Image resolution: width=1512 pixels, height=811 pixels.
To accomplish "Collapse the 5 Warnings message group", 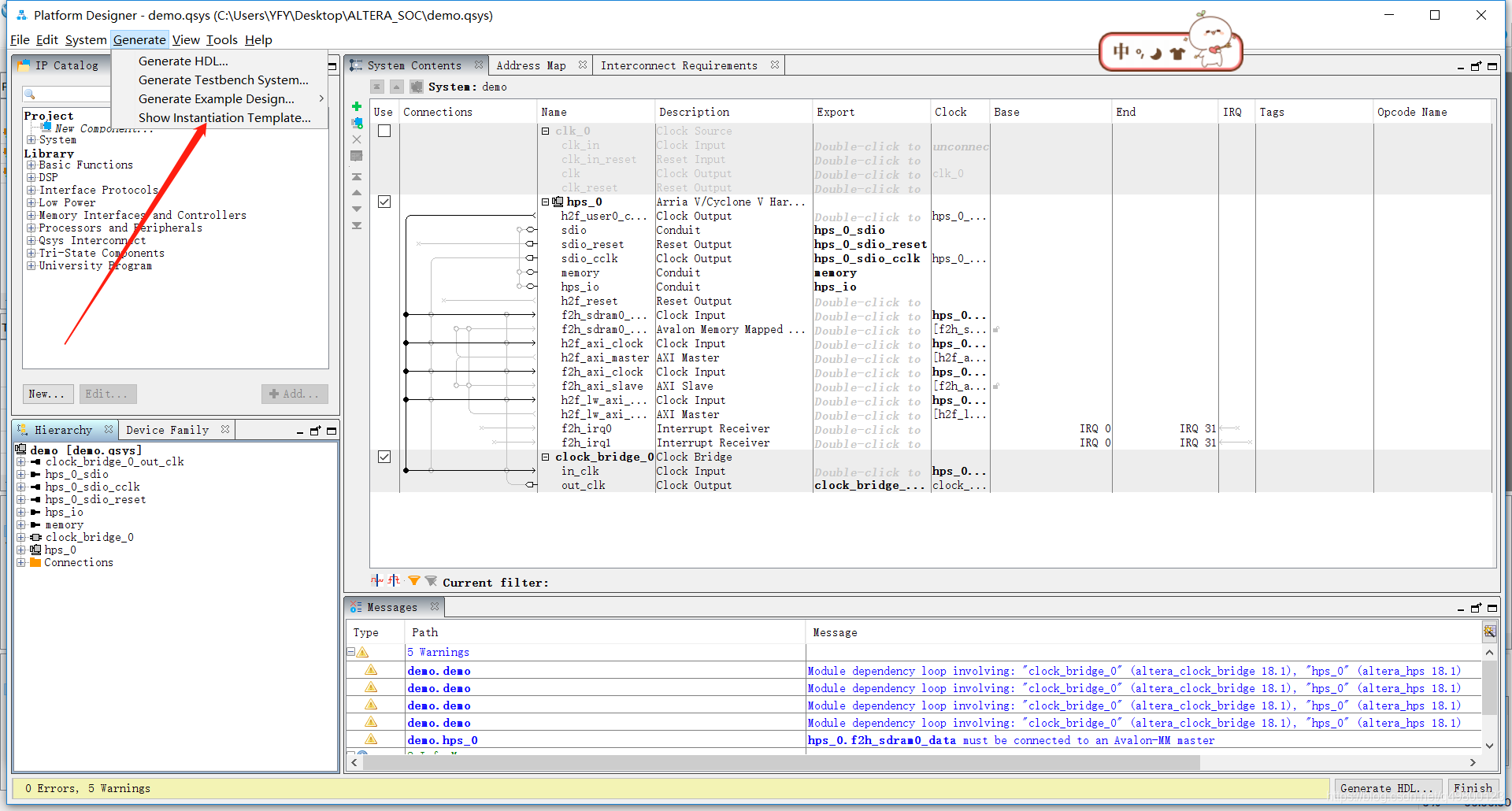I will pos(351,652).
